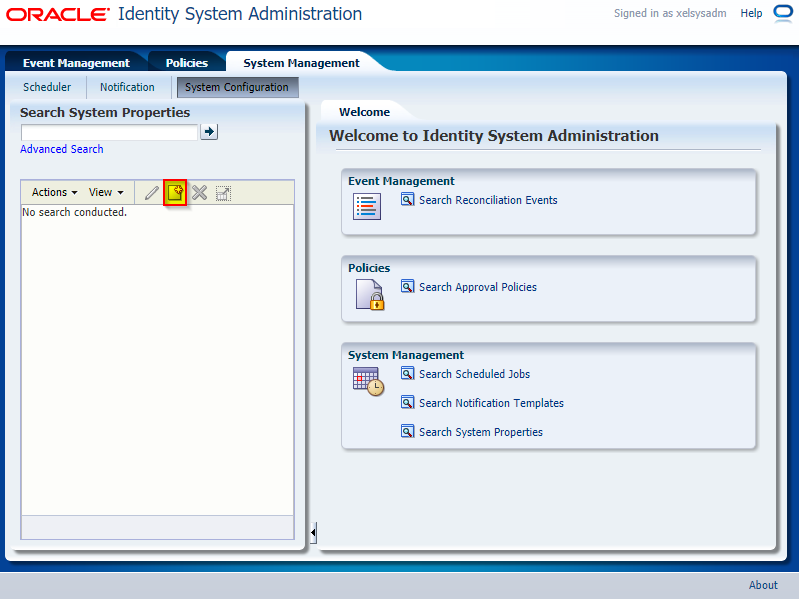Focus the Search System Properties input field
This screenshot has height=599, width=799.
click(109, 132)
